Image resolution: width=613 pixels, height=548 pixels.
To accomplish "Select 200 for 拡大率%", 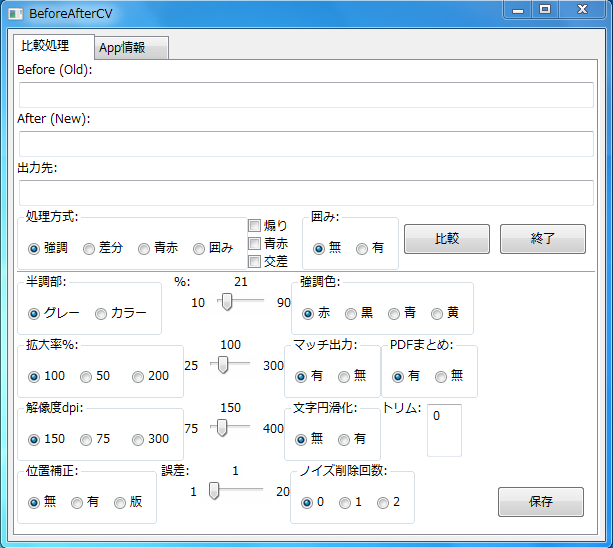I will tap(151, 376).
